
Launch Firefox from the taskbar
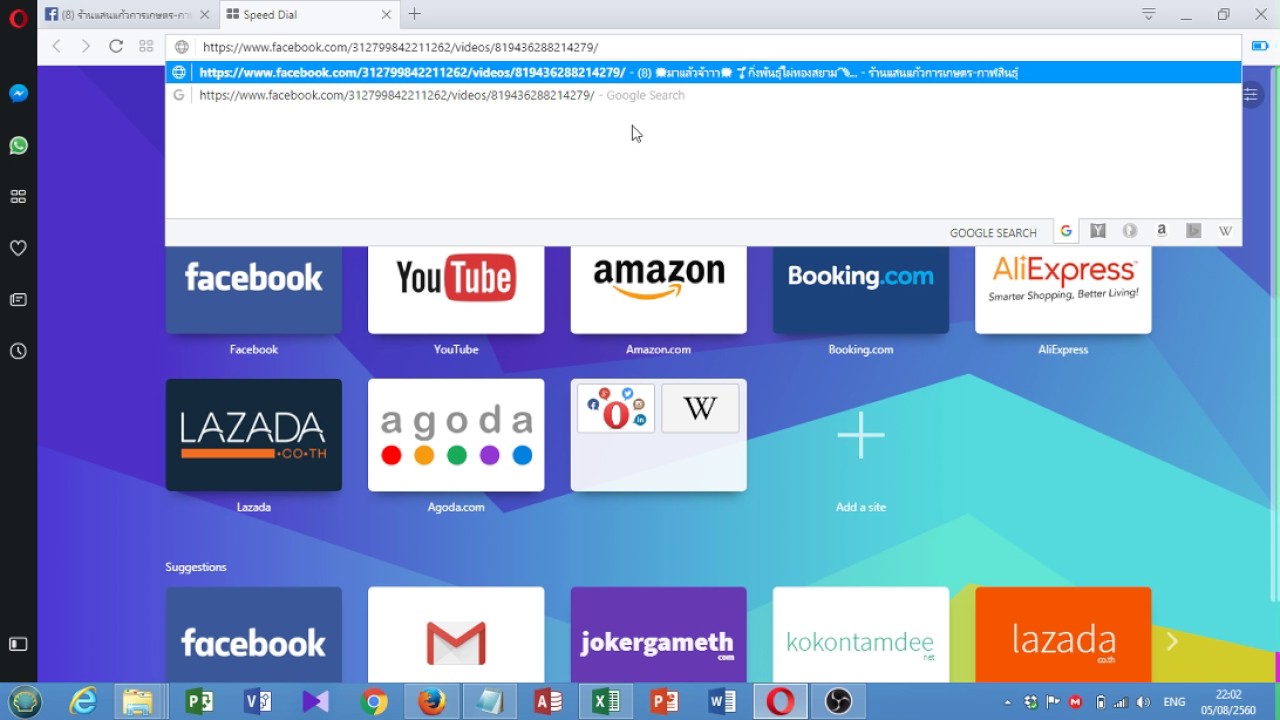[432, 702]
